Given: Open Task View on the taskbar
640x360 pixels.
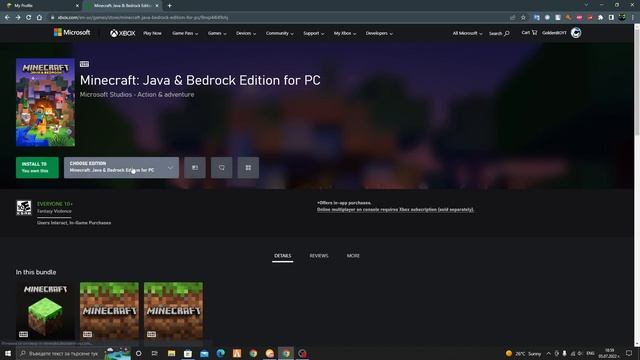Looking at the screenshot, I should point(155,353).
